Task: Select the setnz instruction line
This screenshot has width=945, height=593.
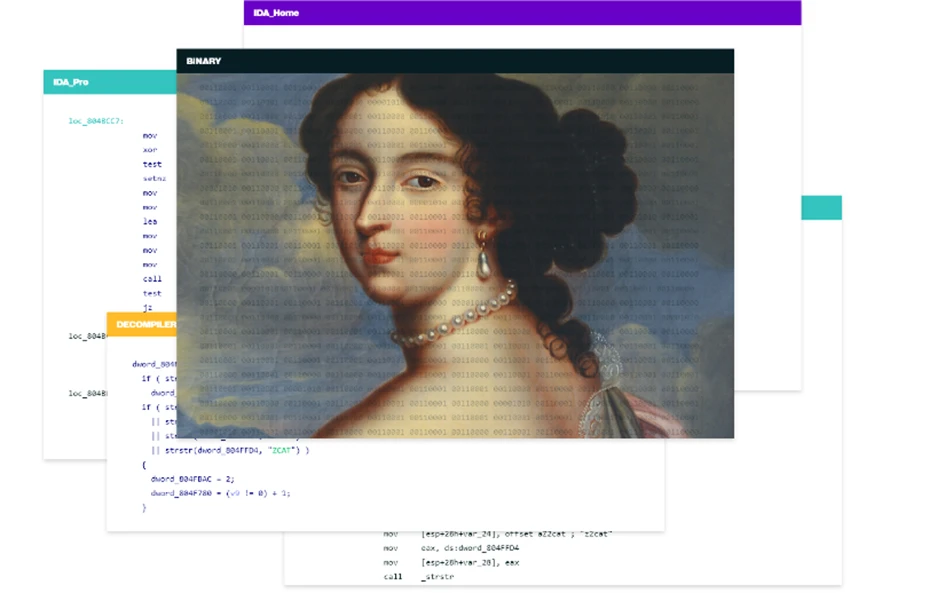Action: point(154,178)
